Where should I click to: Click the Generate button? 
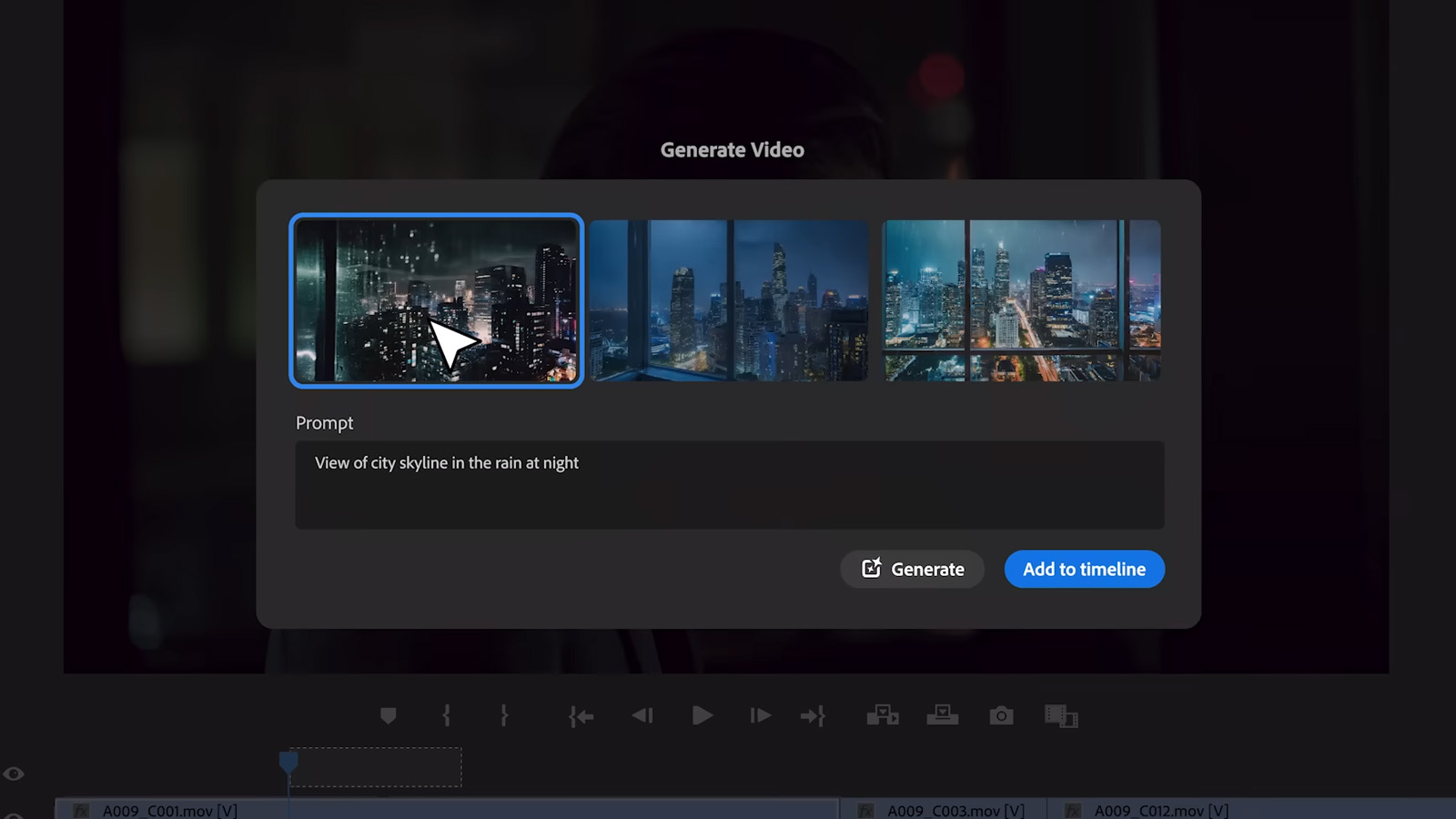[912, 569]
